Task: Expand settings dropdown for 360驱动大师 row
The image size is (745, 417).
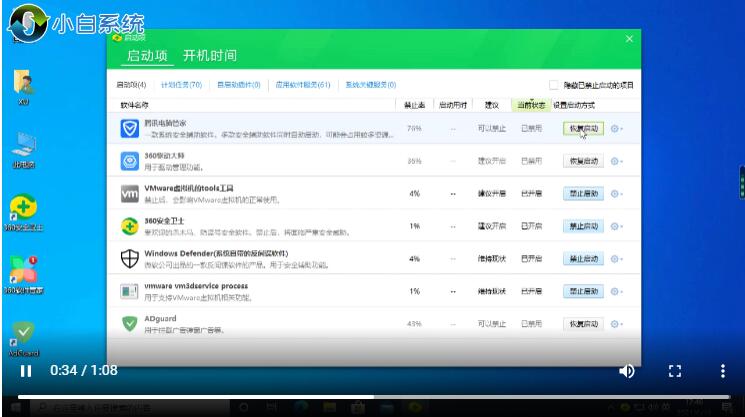Action: click(x=617, y=161)
